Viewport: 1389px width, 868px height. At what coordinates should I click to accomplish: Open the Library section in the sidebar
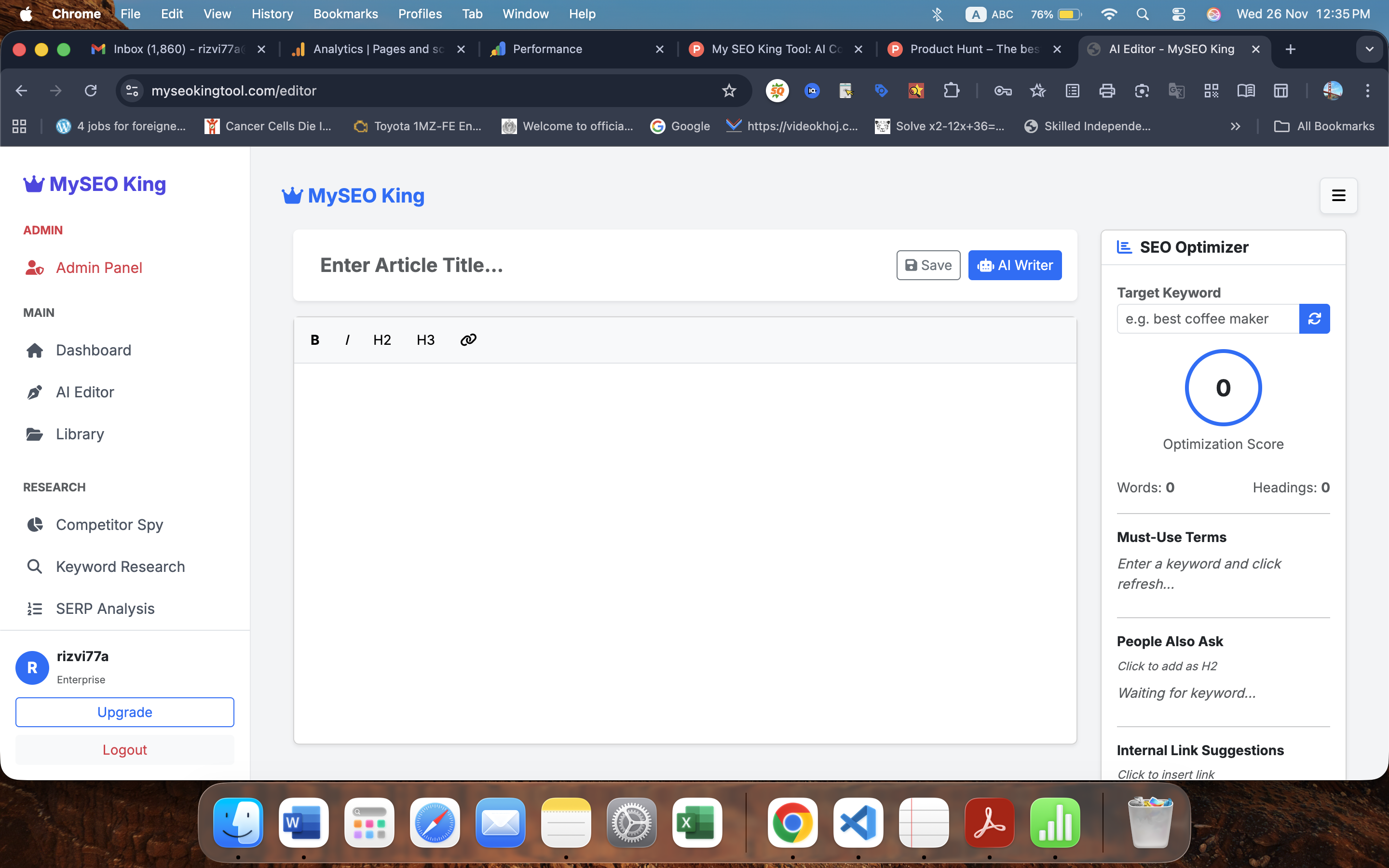tap(79, 434)
